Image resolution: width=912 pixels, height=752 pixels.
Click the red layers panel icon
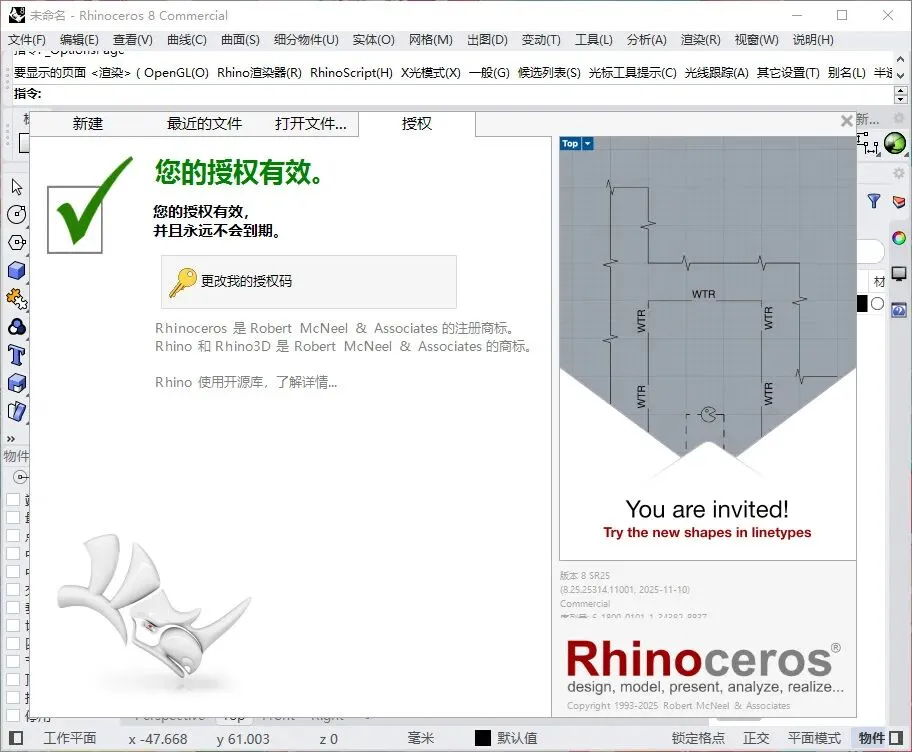(x=899, y=202)
